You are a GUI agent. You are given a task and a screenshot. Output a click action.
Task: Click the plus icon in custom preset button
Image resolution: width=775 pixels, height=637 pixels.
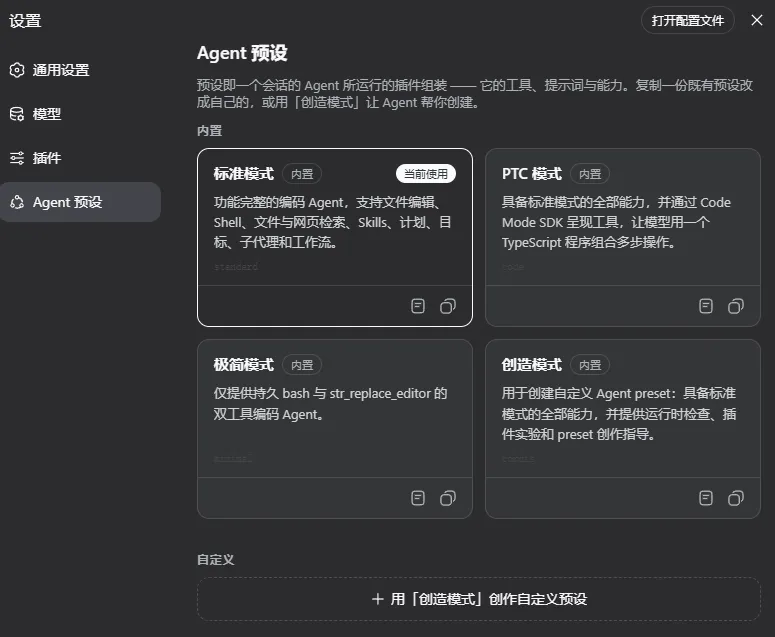378,599
